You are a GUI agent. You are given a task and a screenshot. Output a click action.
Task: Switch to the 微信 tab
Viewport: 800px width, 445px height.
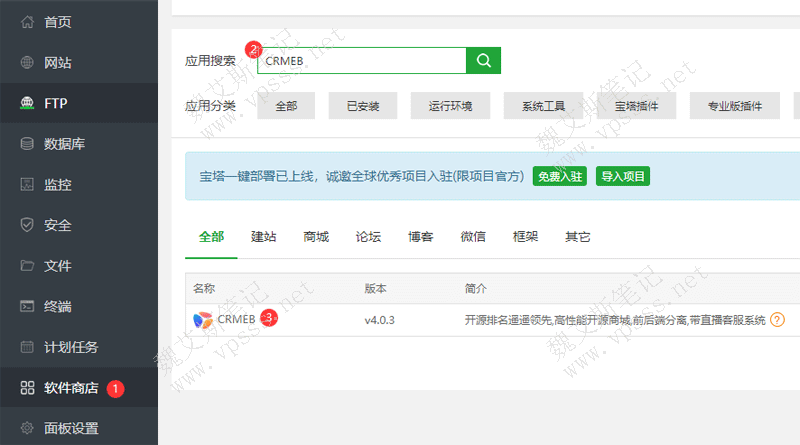[473, 237]
